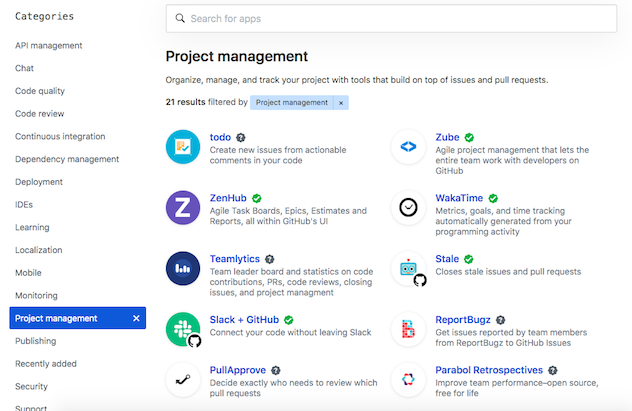Click the unverified badge next to PullApprove
The height and width of the screenshot is (411, 632).
click(276, 371)
